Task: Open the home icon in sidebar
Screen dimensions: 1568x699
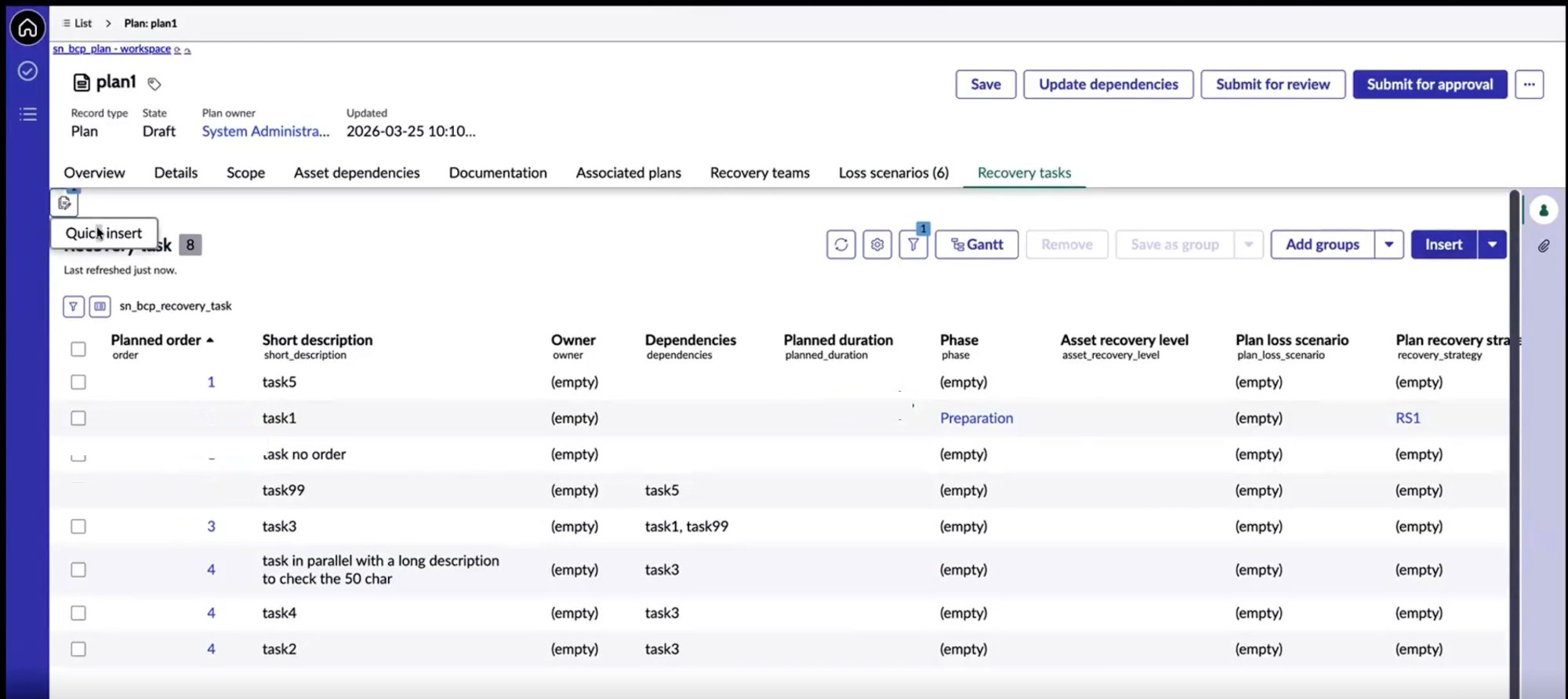Action: tap(27, 29)
